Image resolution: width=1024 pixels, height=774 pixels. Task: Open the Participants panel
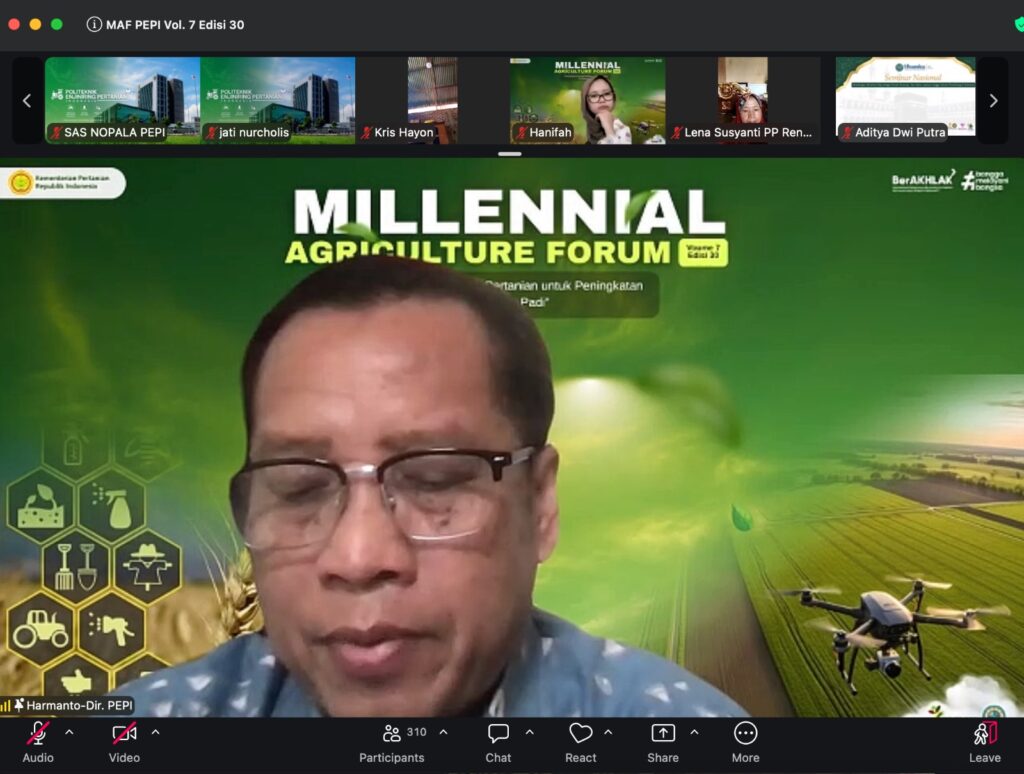[392, 742]
